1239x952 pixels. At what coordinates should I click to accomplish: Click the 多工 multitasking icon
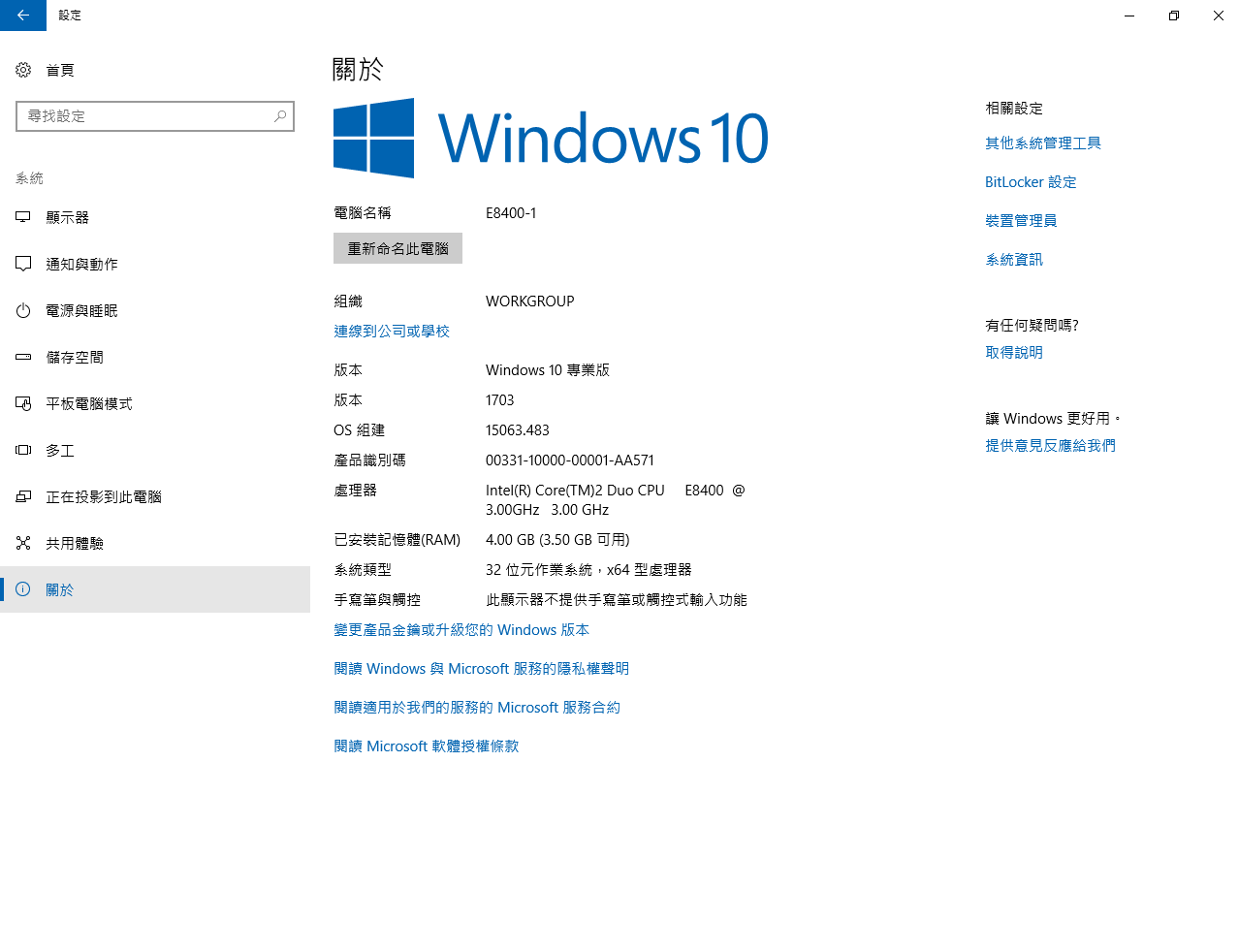[x=23, y=450]
